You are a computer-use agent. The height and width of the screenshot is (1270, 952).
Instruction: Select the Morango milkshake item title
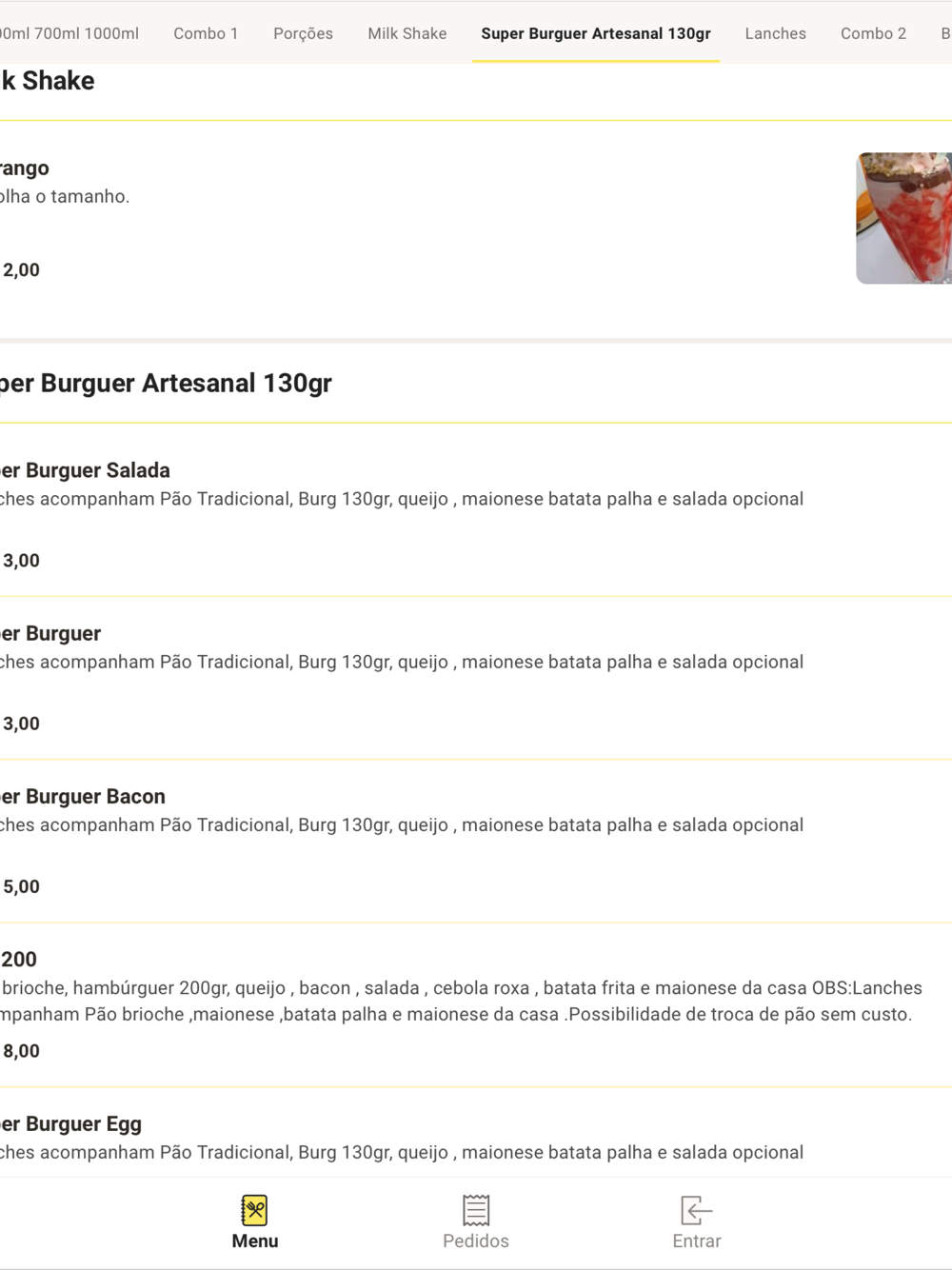[x=25, y=169]
